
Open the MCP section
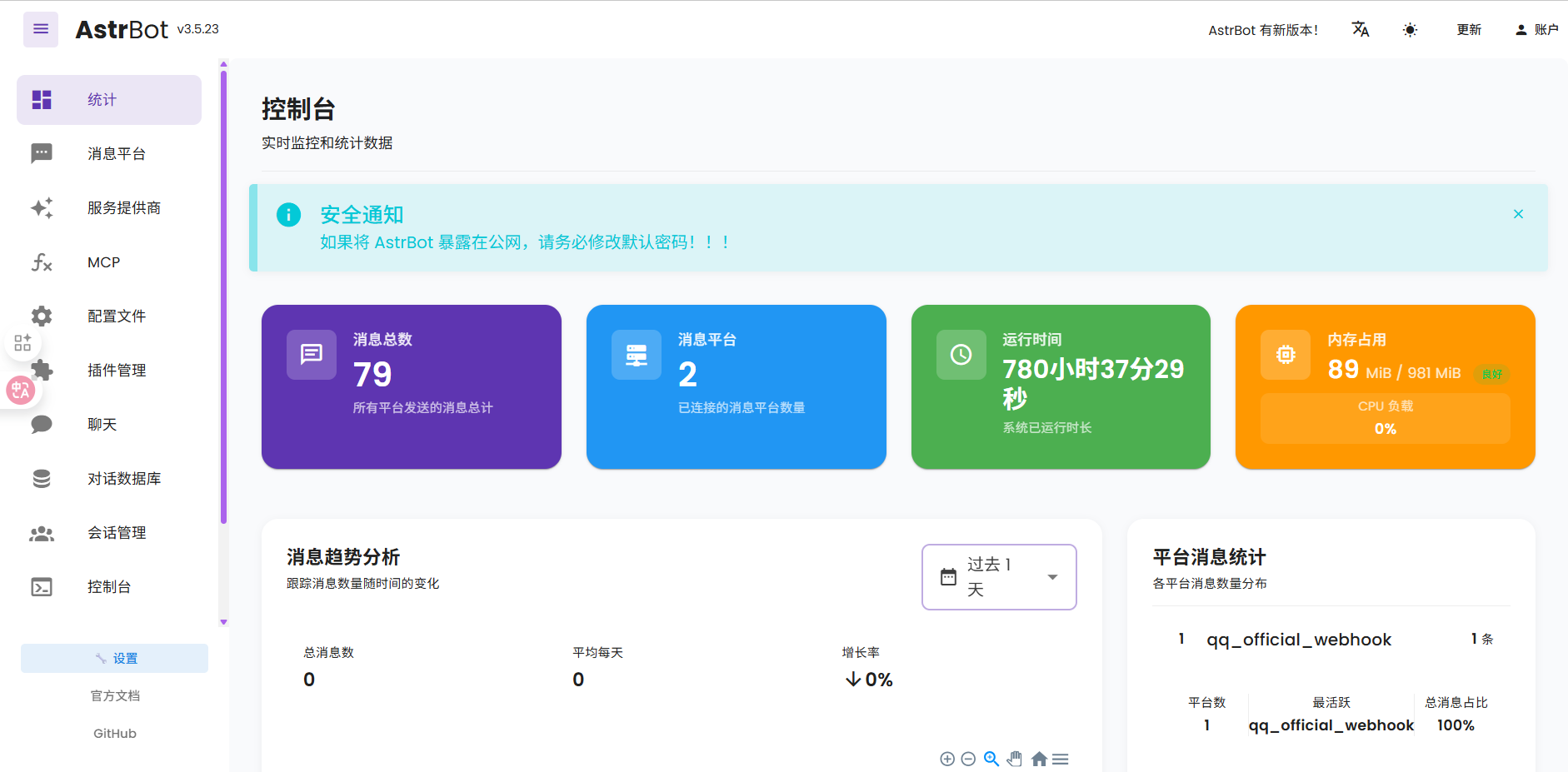103,262
